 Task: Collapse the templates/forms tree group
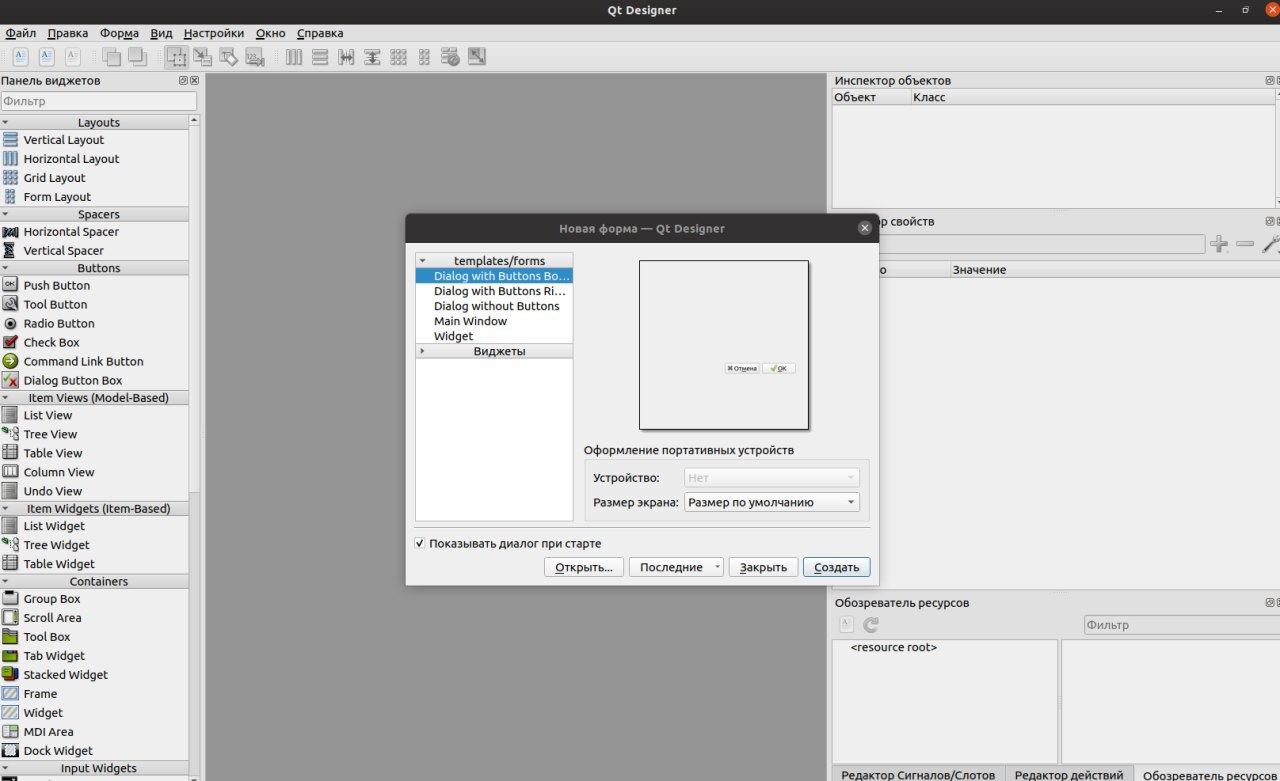point(422,261)
